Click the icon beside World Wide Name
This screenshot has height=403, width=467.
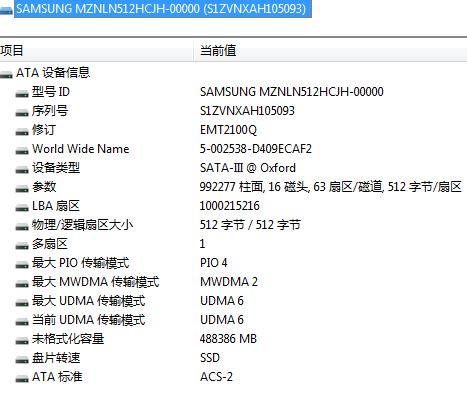coord(22,151)
